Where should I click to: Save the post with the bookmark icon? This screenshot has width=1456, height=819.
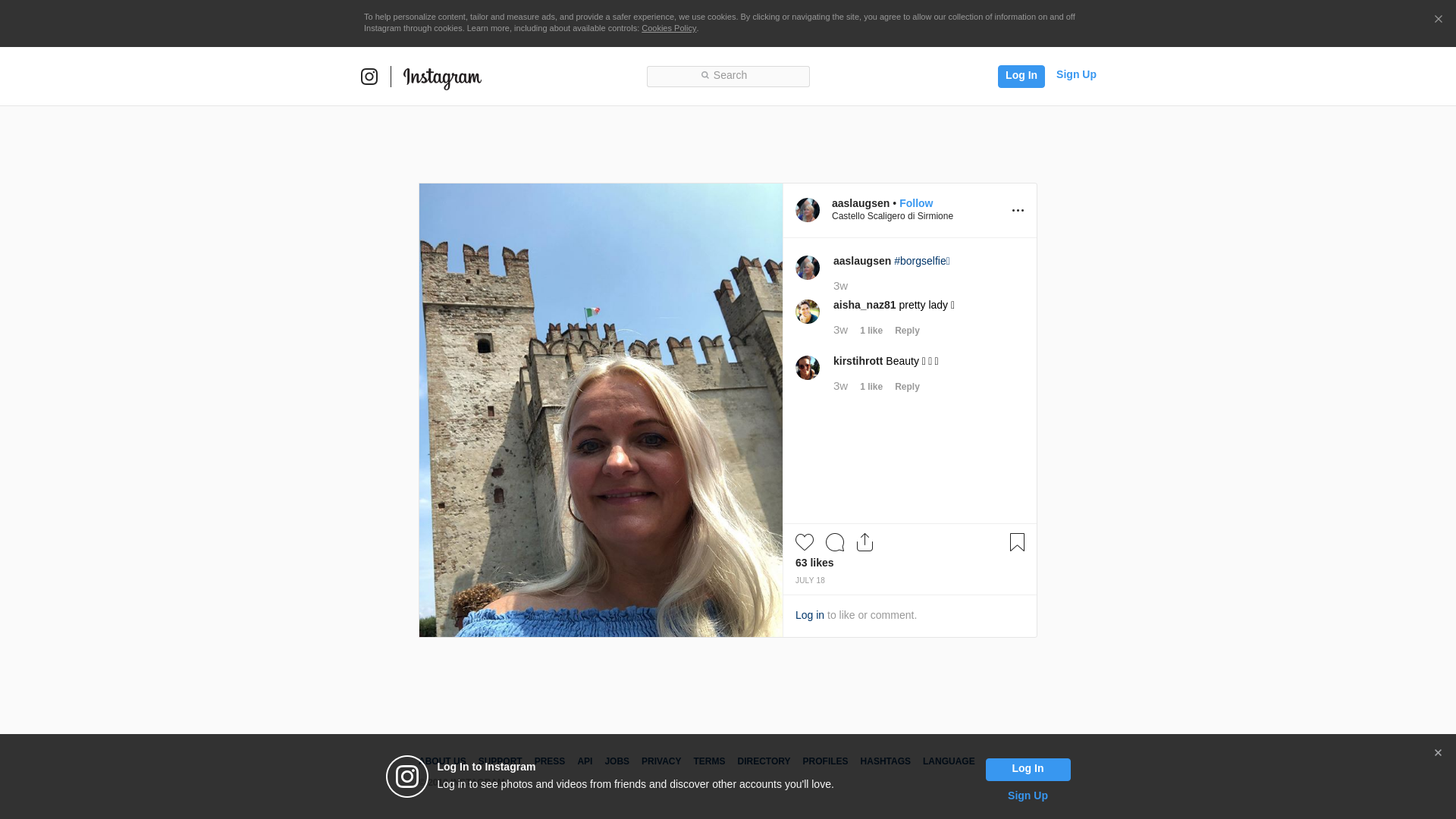coord(1017,542)
